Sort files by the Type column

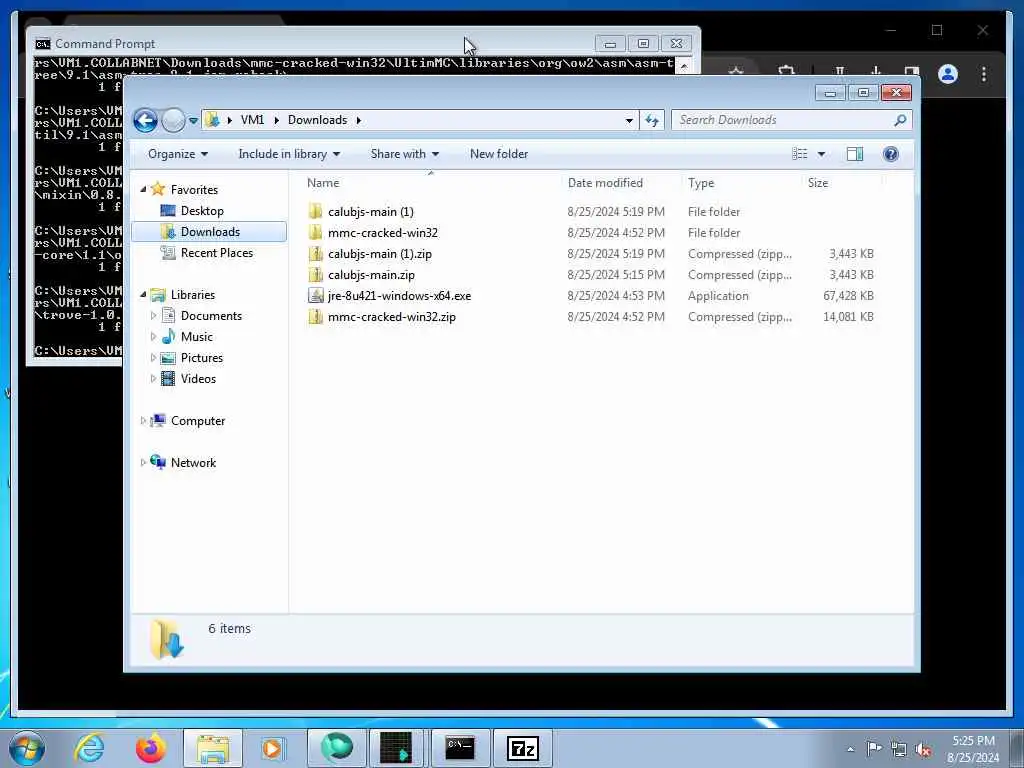click(701, 183)
